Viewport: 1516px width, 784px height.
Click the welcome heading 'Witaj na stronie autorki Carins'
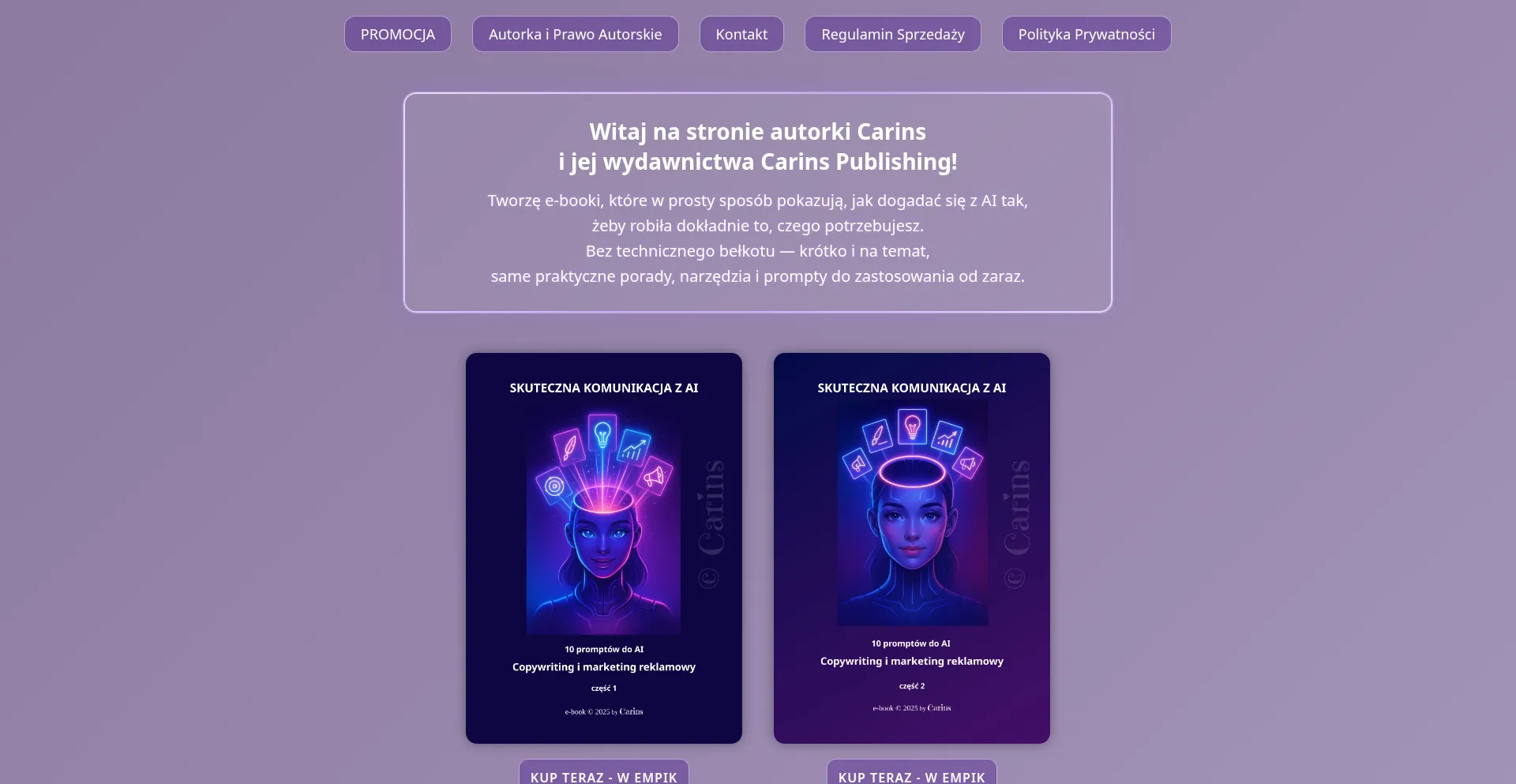click(758, 131)
